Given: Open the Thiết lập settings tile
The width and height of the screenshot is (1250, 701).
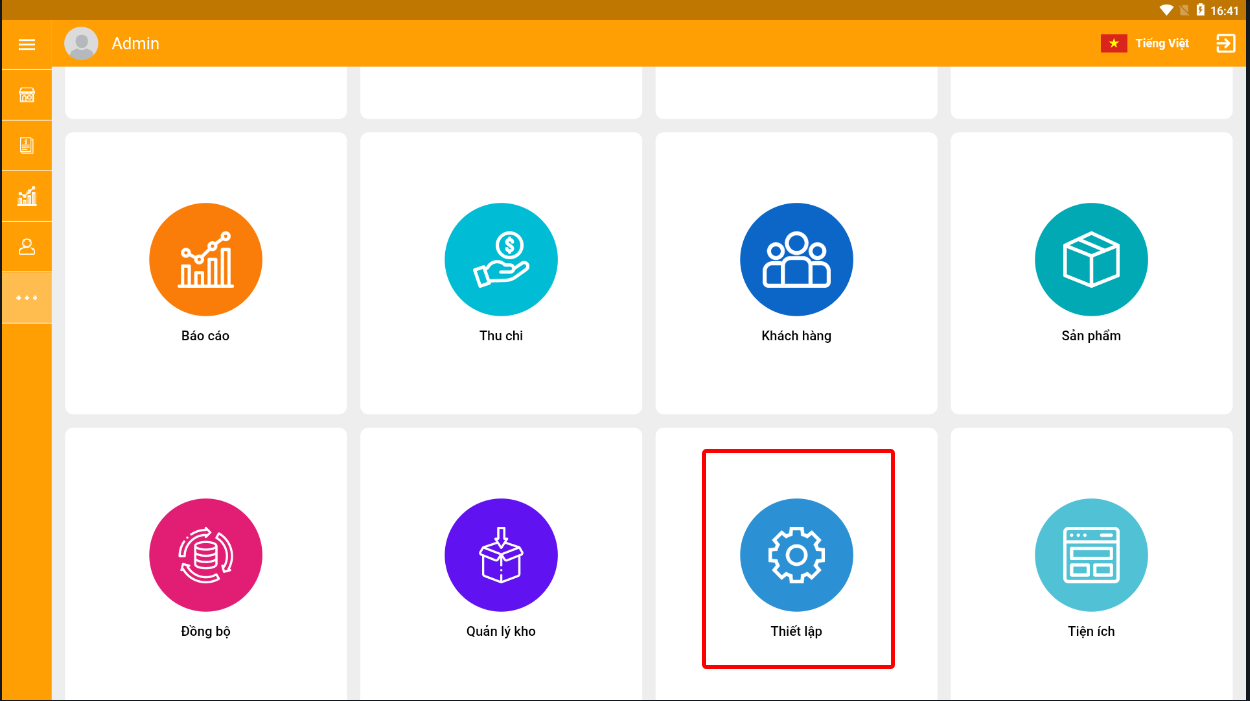Looking at the screenshot, I should [796, 567].
